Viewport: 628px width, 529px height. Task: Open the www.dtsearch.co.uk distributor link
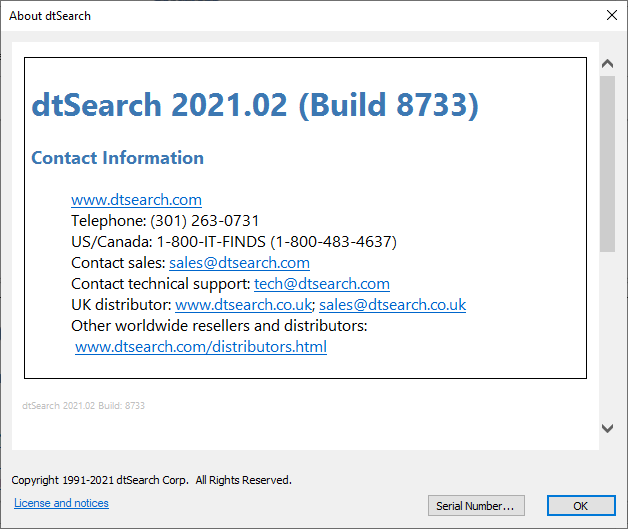point(243,305)
